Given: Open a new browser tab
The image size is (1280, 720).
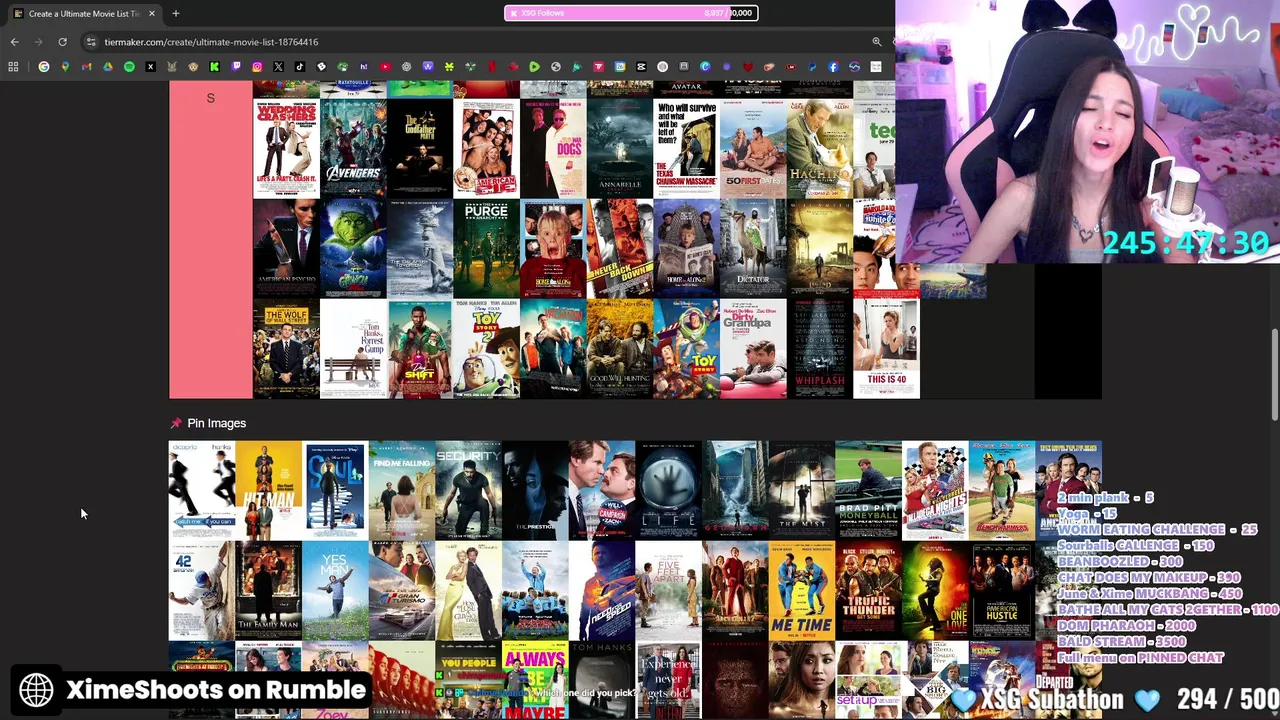Looking at the screenshot, I should pyautogui.click(x=175, y=13).
